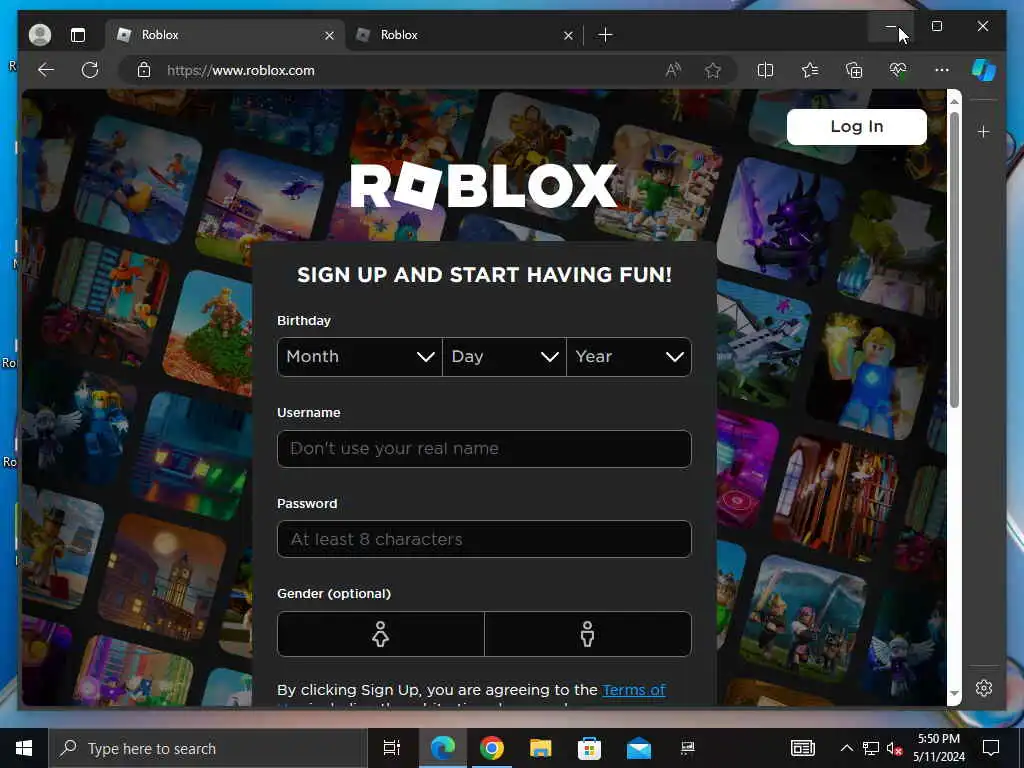1024x768 pixels.
Task: Open Microsoft Edge from the taskbar
Action: 442,748
